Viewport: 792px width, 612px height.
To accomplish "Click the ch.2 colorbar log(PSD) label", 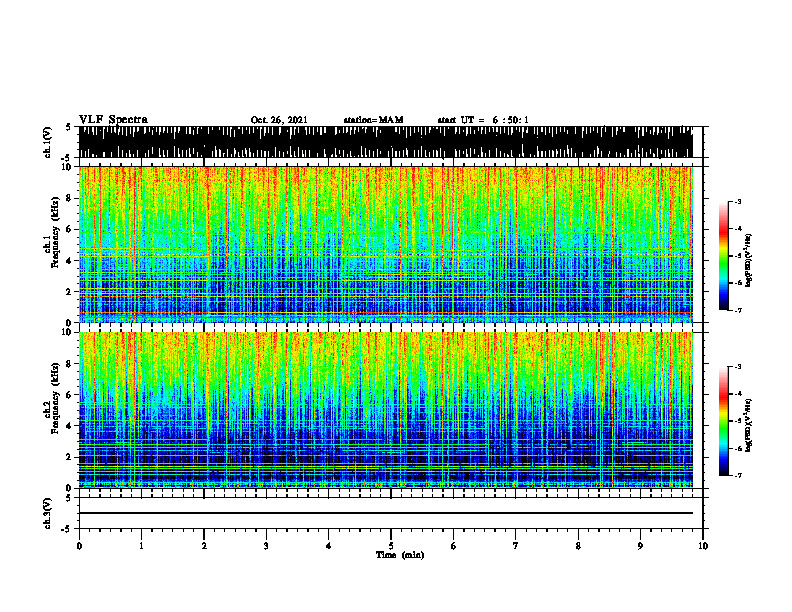I will [749, 425].
